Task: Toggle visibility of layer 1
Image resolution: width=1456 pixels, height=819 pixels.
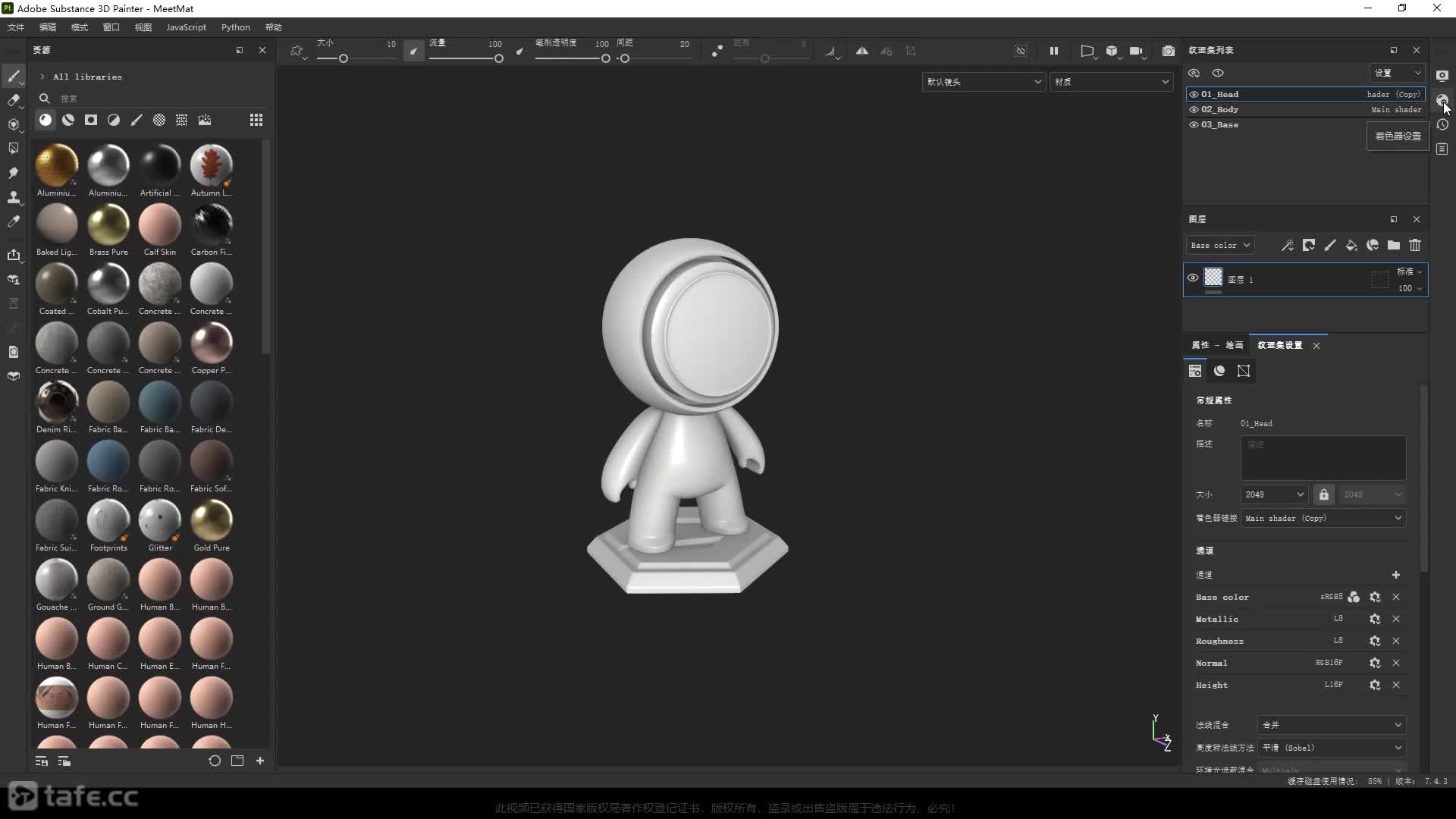Action: pos(1193,278)
